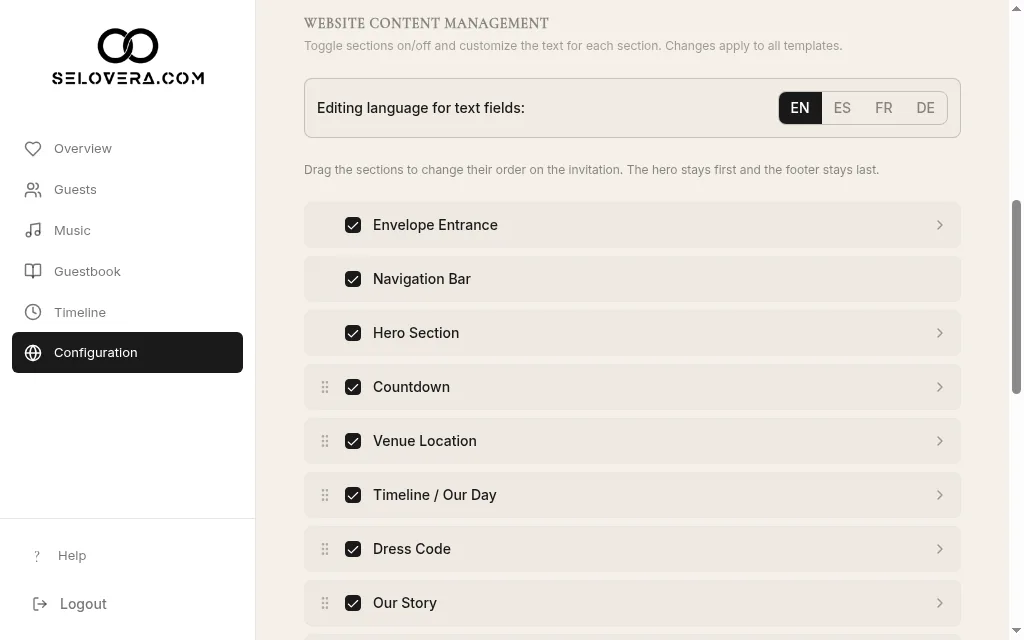The height and width of the screenshot is (640, 1024).
Task: Expand the Countdown section chevron
Action: click(x=939, y=387)
